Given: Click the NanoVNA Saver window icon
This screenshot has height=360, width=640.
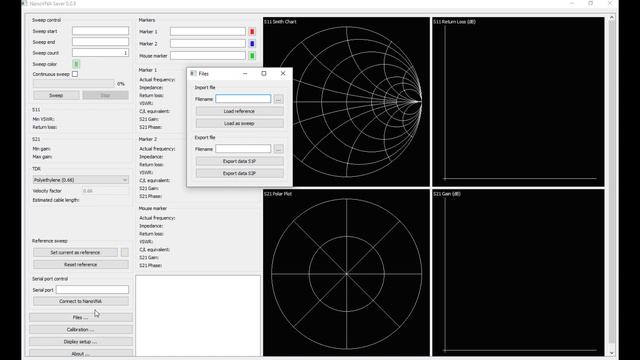Looking at the screenshot, I should (x=25, y=3).
